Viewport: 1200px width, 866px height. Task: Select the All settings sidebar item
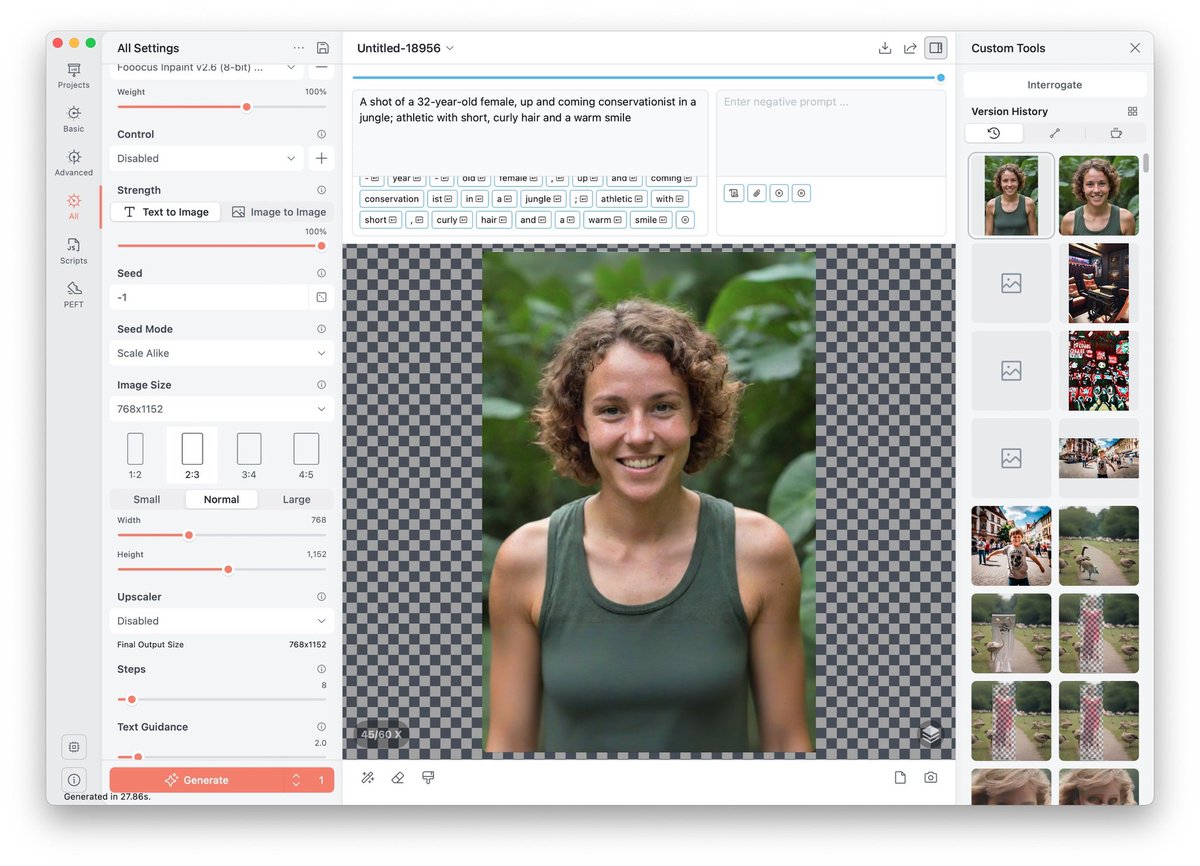coord(73,207)
